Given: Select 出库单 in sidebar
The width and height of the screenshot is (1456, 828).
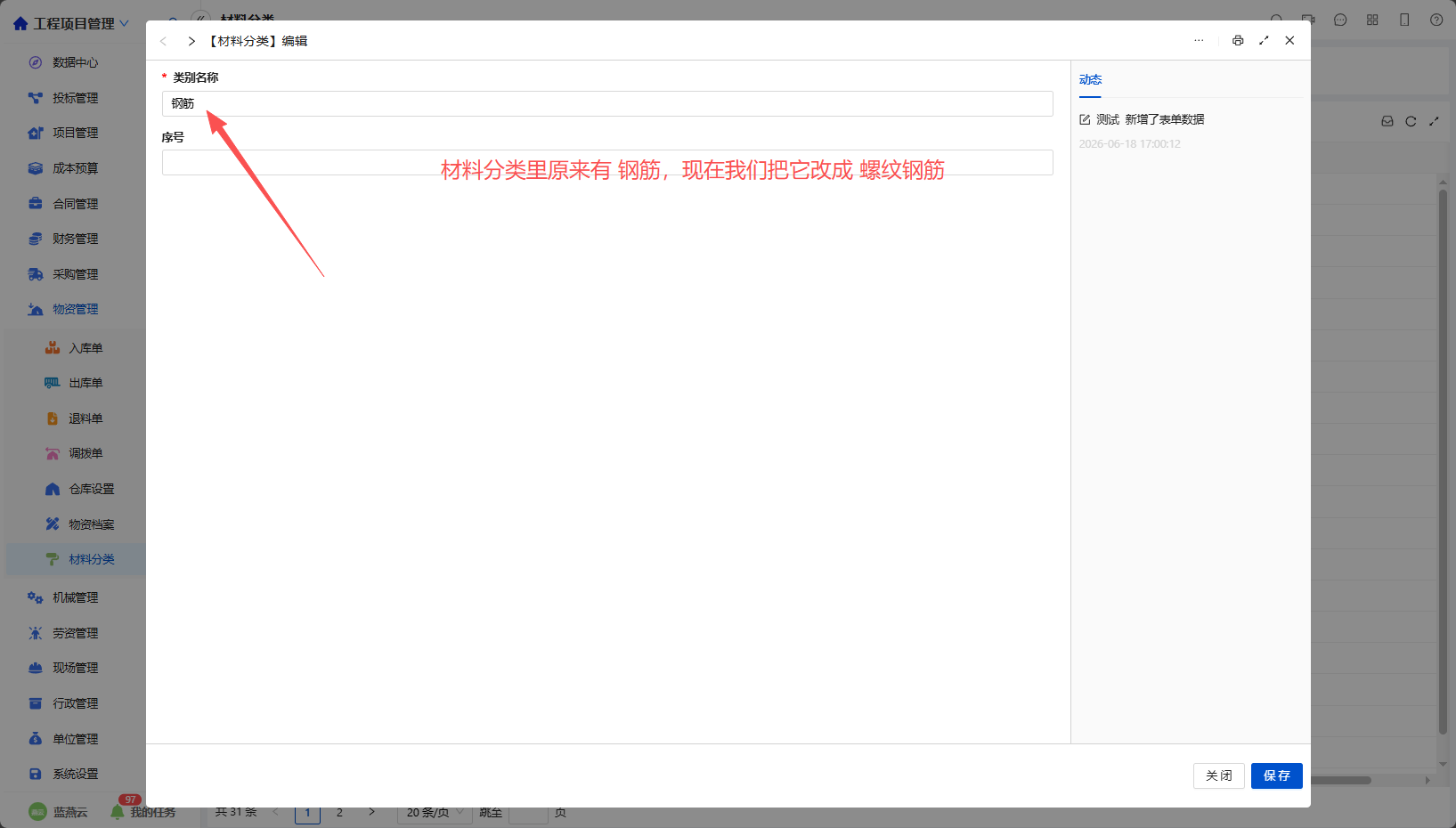Looking at the screenshot, I should 85,383.
